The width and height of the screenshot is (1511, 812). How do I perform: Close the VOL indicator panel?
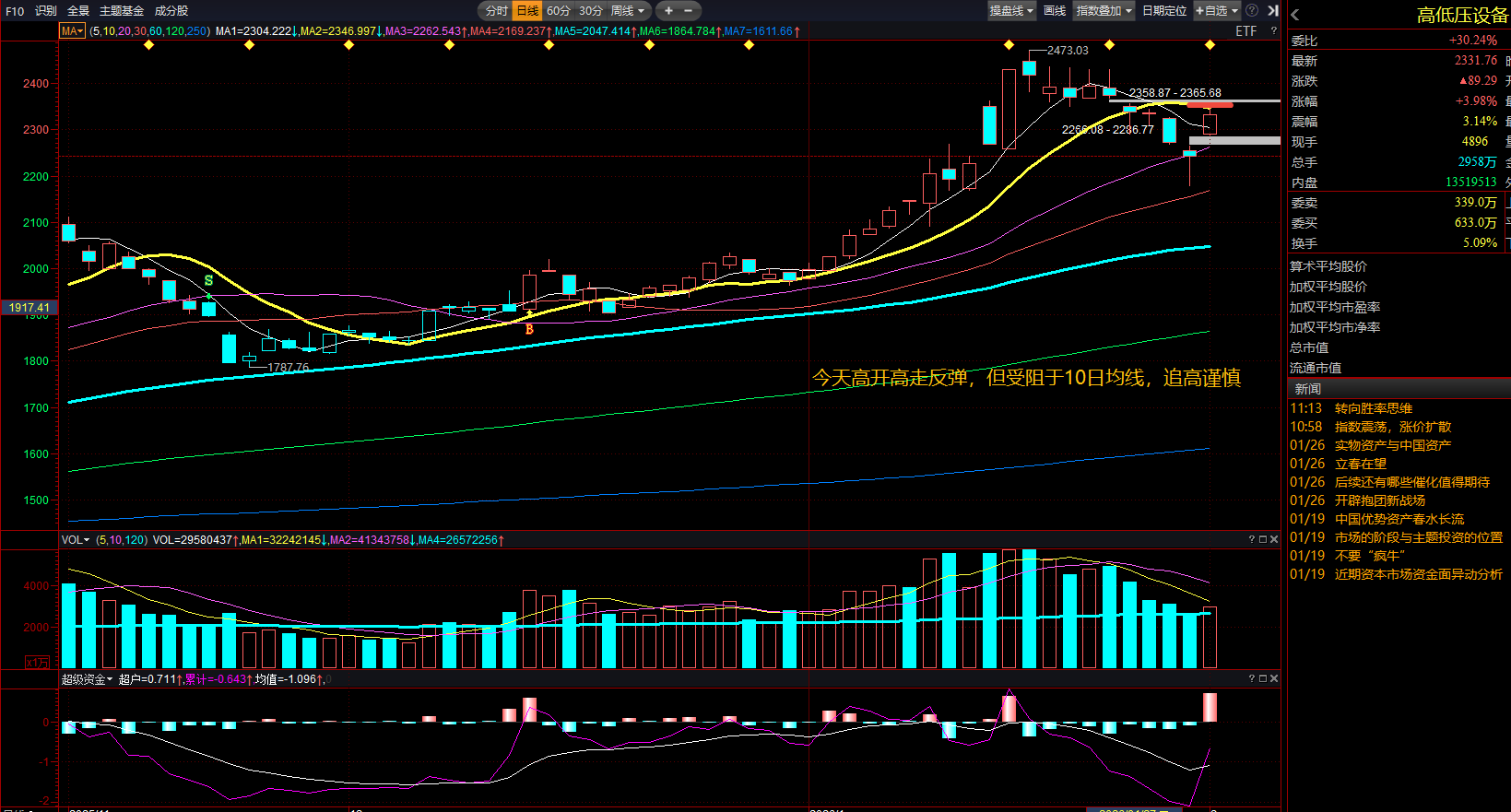coord(1274,539)
